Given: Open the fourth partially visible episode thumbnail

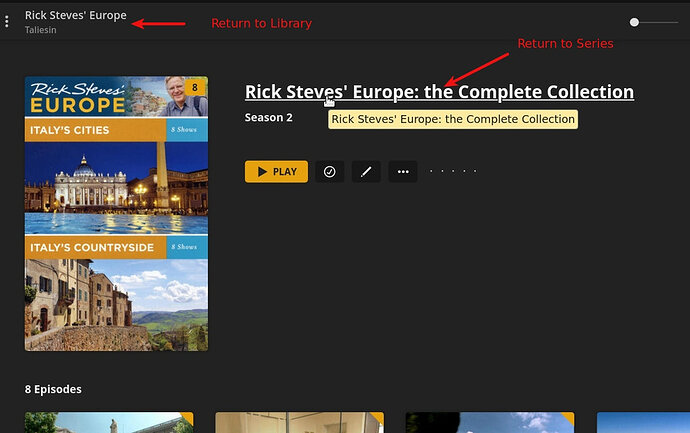Looking at the screenshot, I should [x=643, y=422].
